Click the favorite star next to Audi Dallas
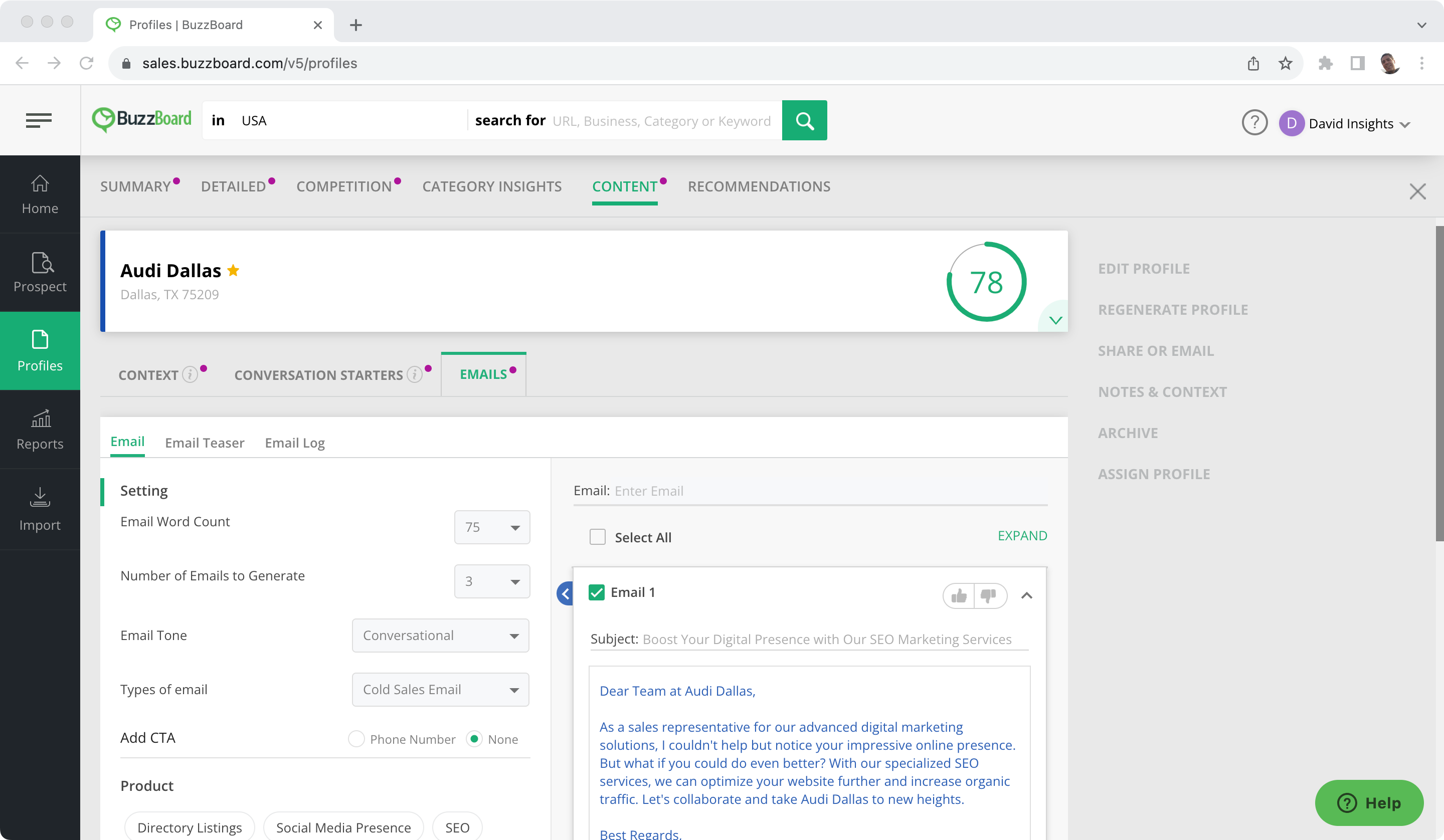1444x840 pixels. coord(233,270)
